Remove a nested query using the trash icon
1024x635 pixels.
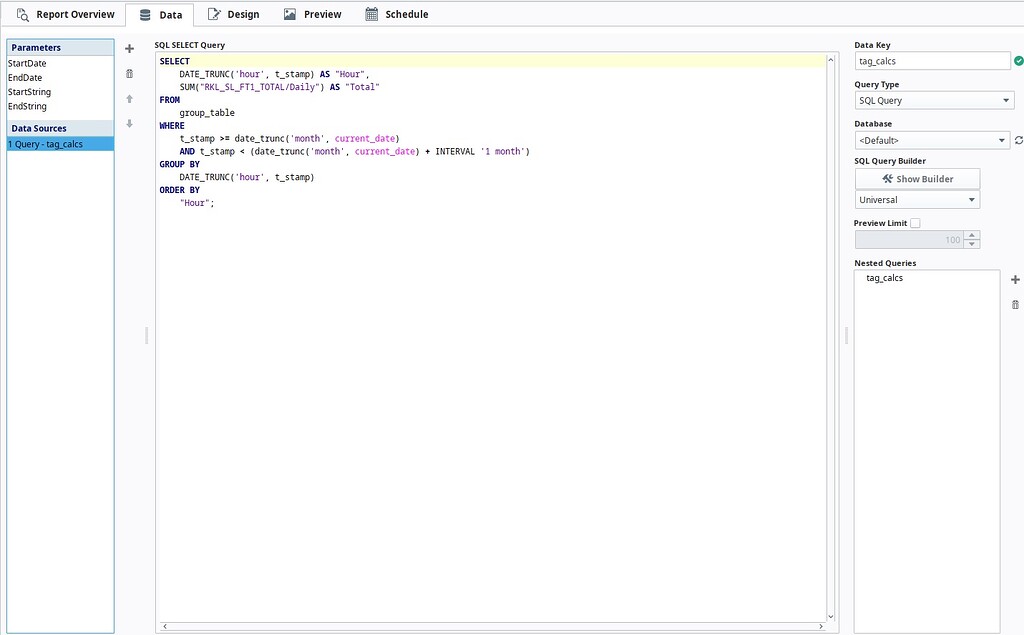(1015, 303)
